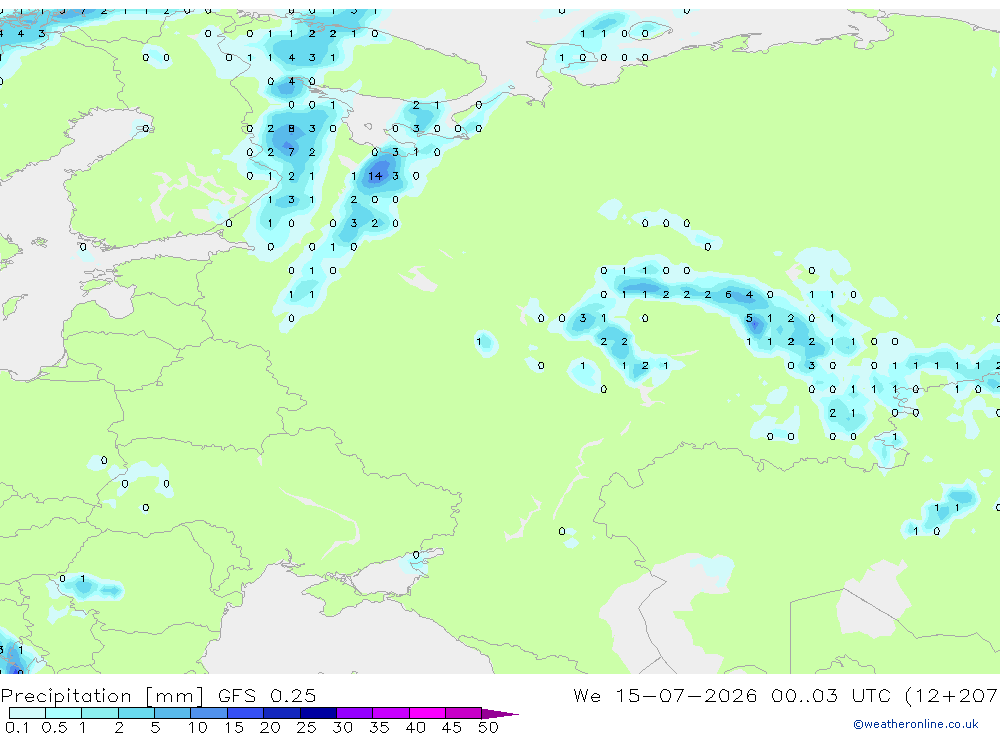
Task: Click the purple arrow above 50 in the legend
Action: tap(499, 713)
